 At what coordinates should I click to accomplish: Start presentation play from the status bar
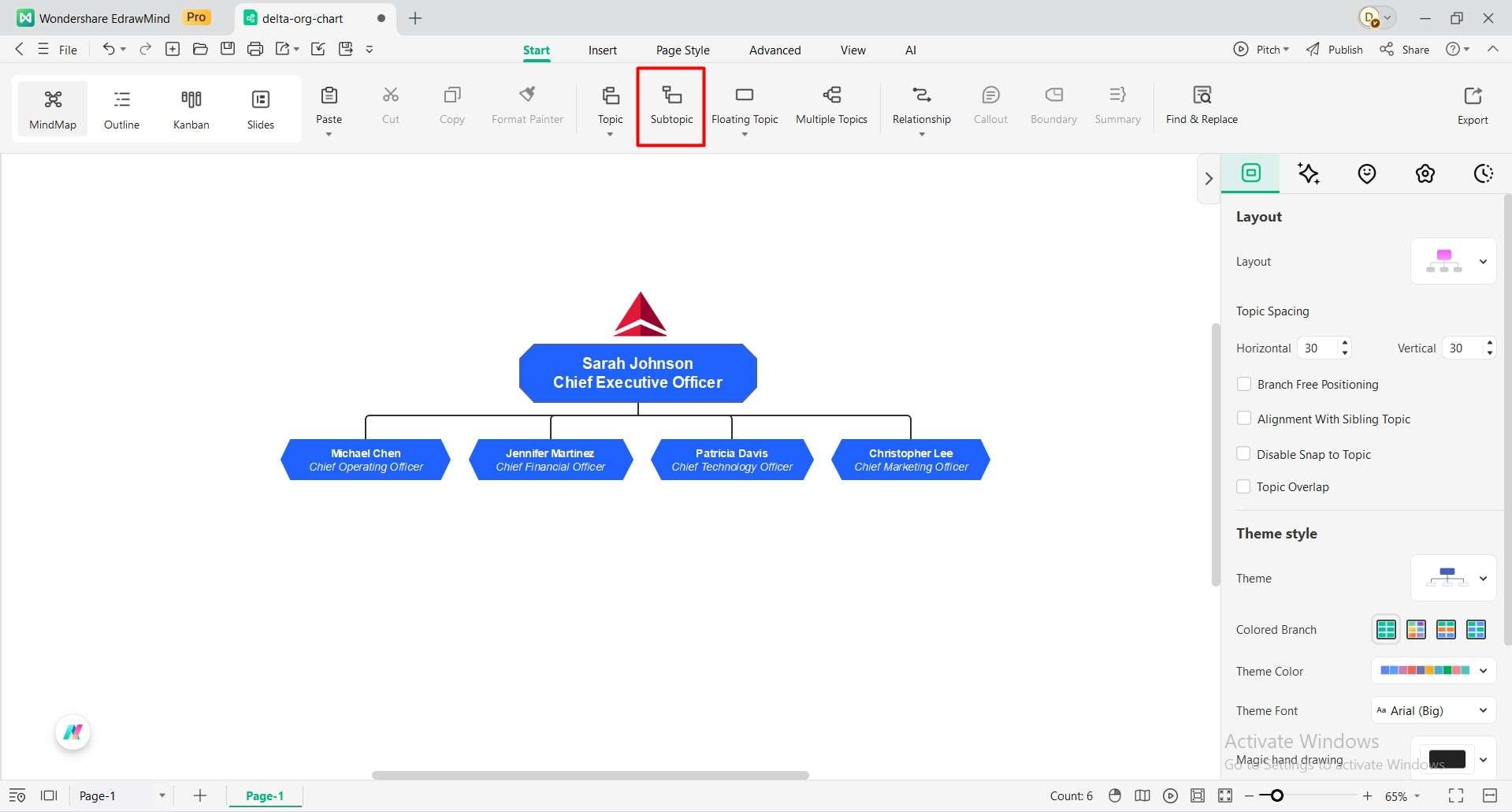click(x=1171, y=796)
